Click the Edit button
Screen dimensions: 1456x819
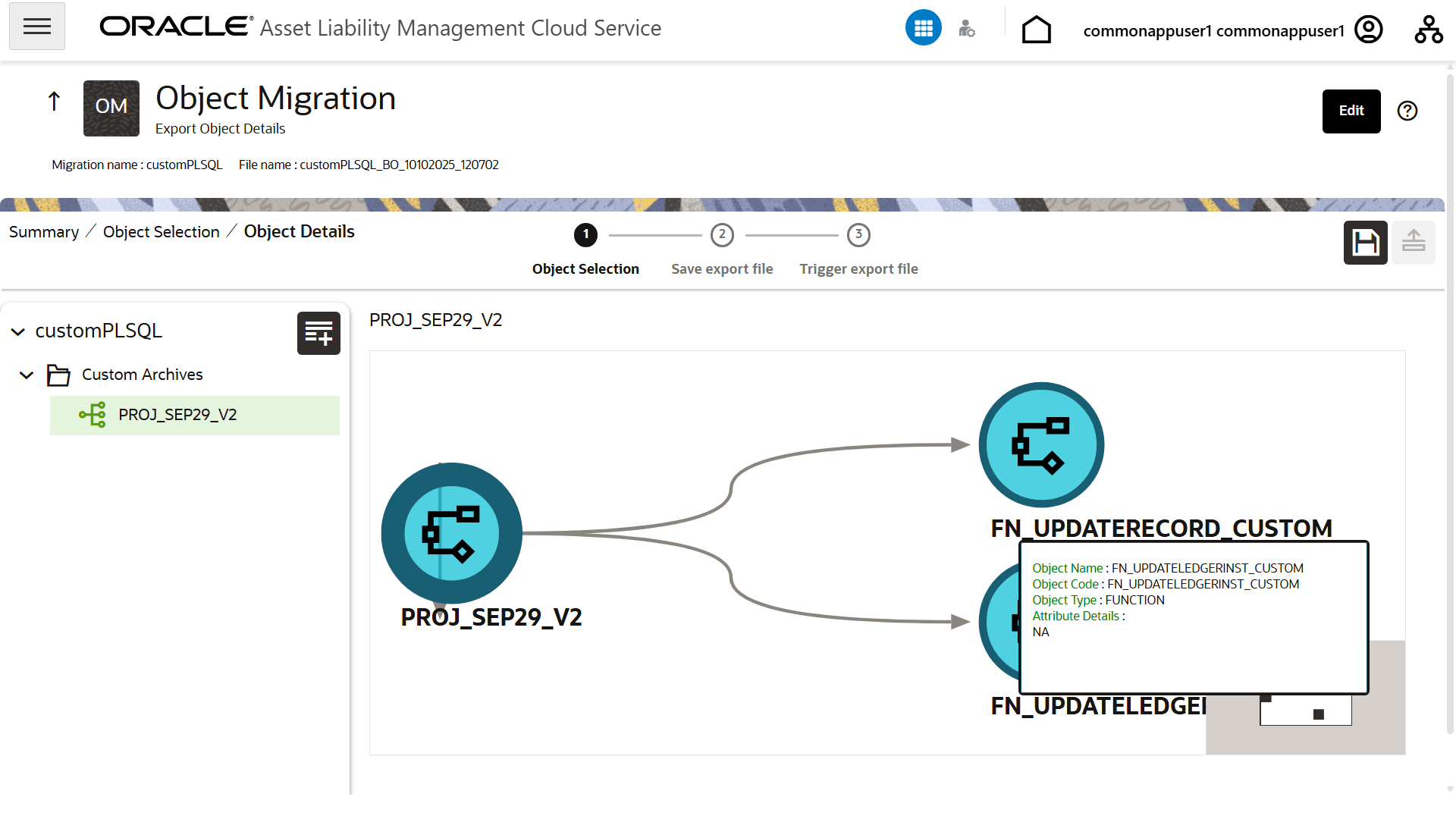[1351, 111]
